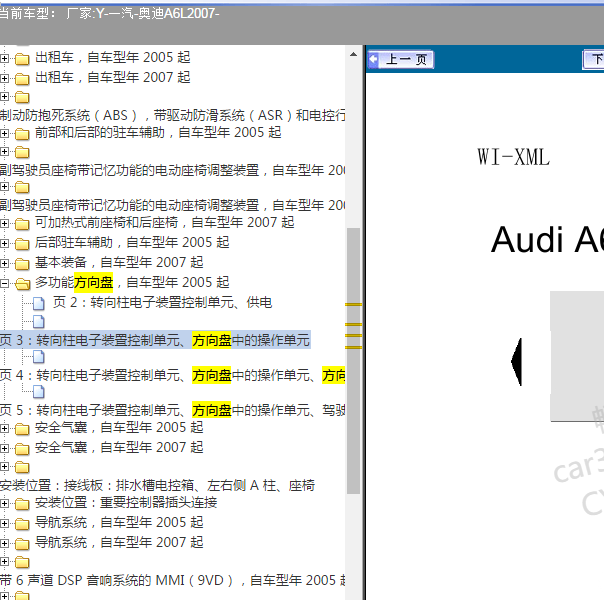
Task: Click folder icon of 出租车 2005
Action: pyautogui.click(x=22, y=59)
